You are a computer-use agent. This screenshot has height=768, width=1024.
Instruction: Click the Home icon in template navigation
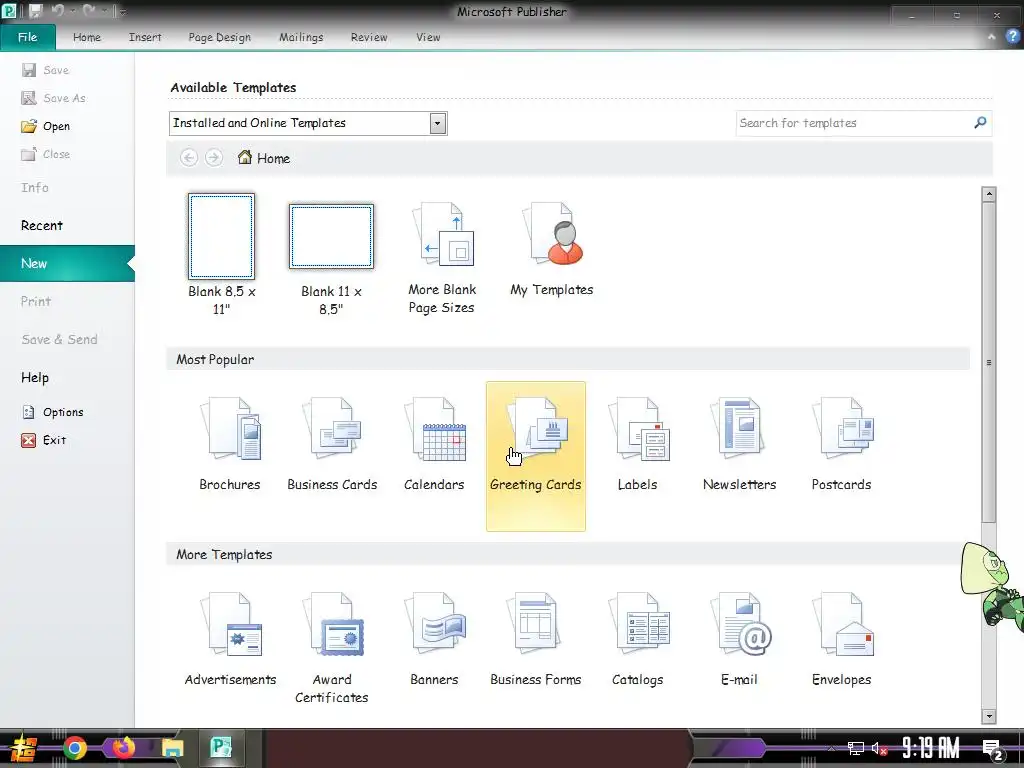pyautogui.click(x=245, y=157)
